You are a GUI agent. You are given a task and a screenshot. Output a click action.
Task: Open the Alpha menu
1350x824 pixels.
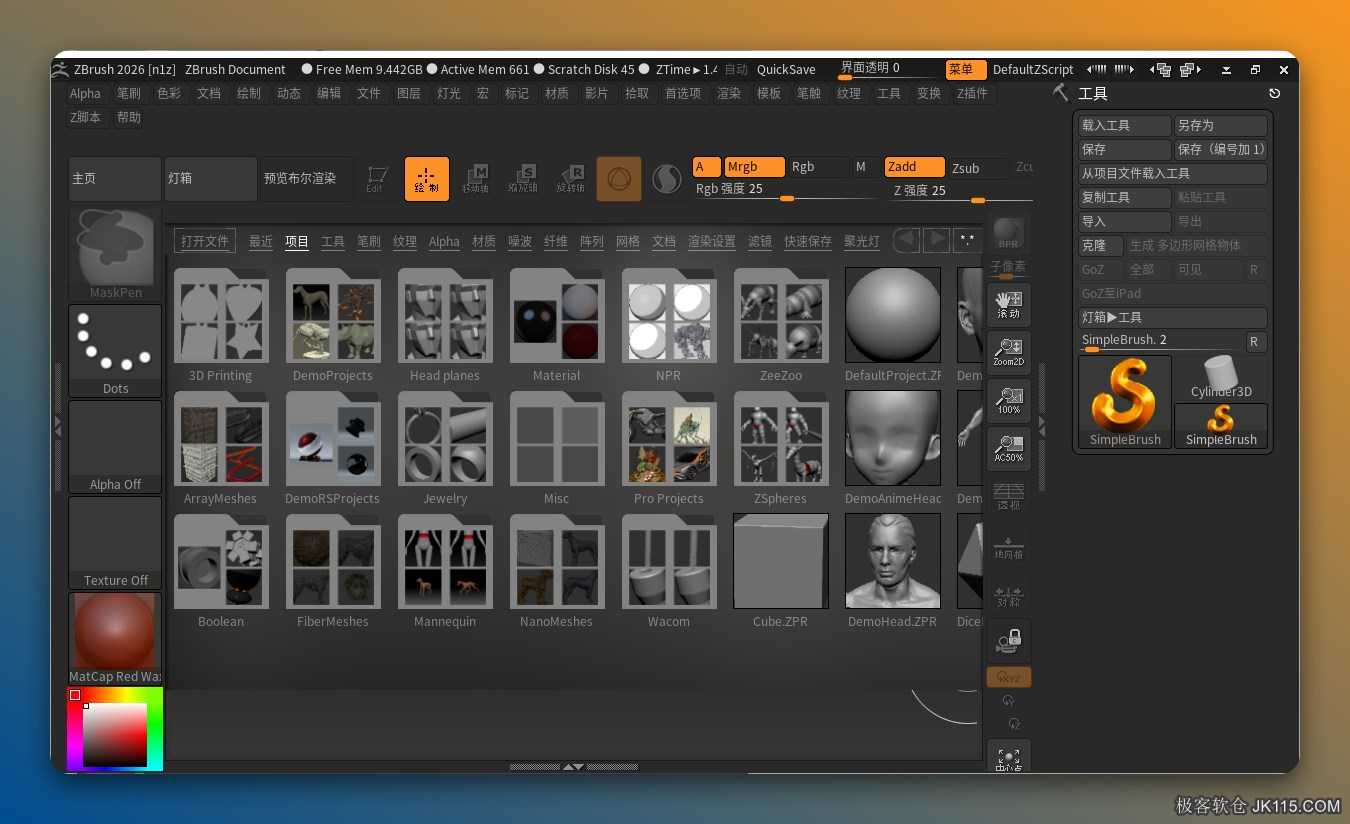pos(86,93)
